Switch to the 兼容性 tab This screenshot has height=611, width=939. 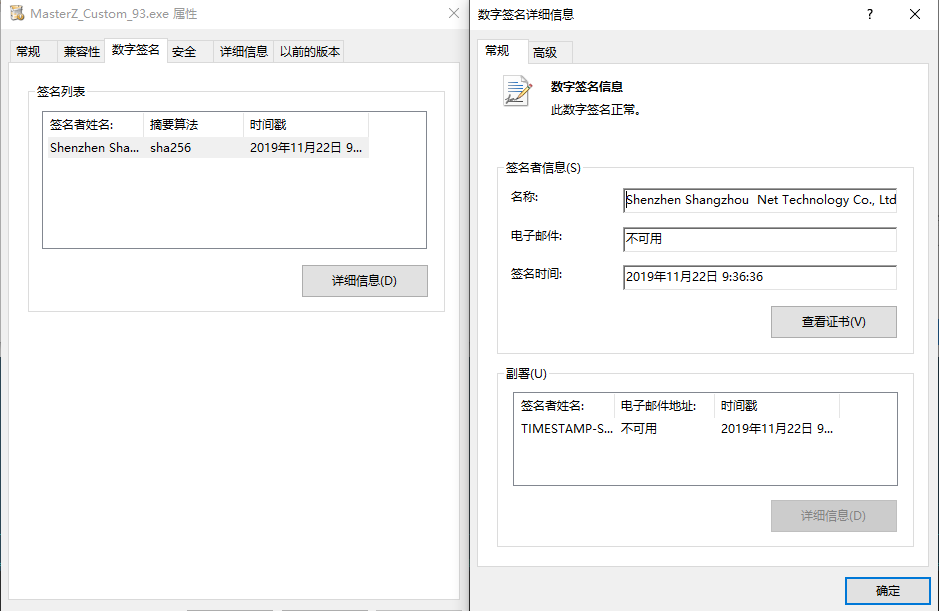(81, 52)
